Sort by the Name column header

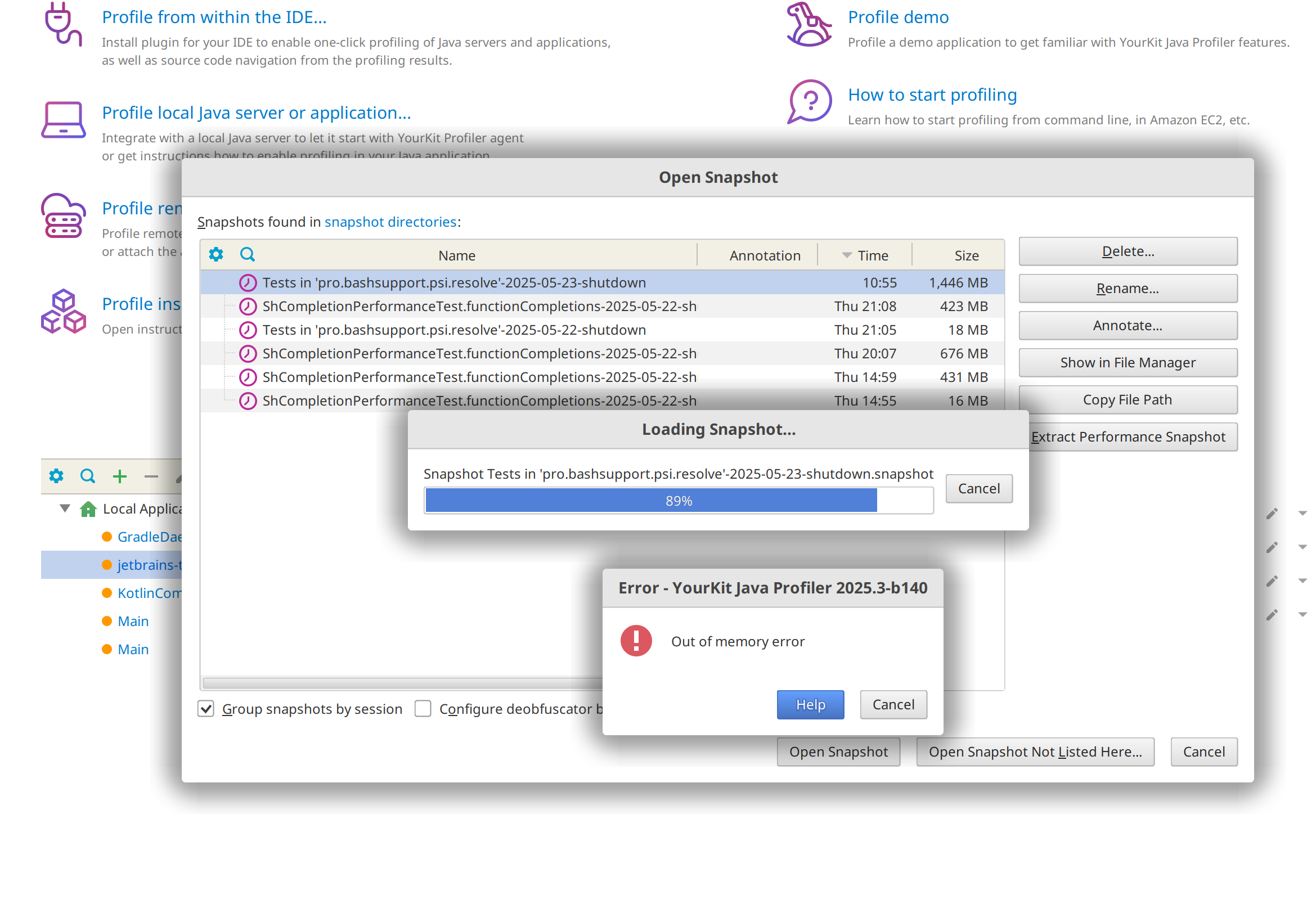click(x=457, y=255)
